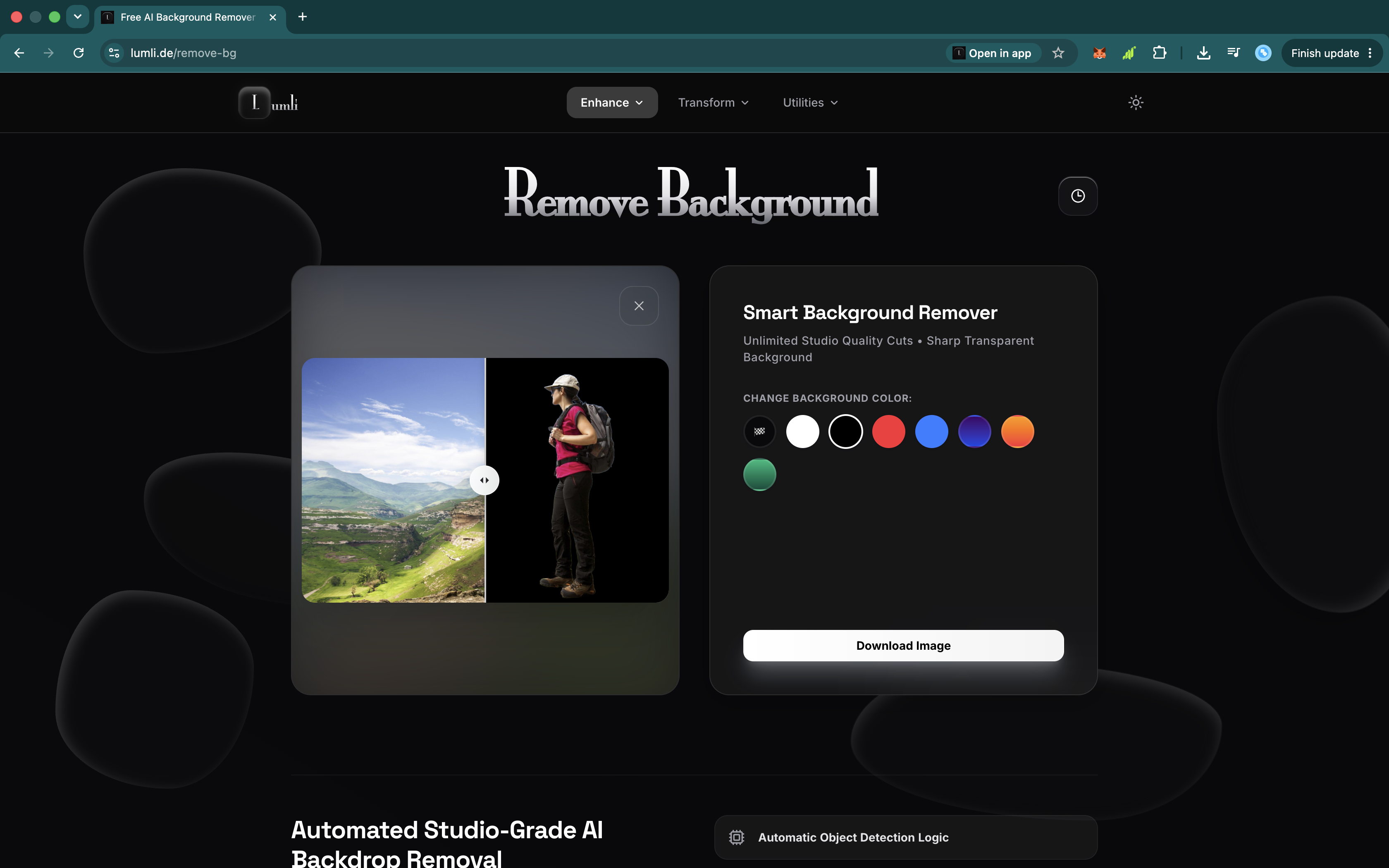
Task: Bookmark this page with the star icon
Action: pos(1058,53)
